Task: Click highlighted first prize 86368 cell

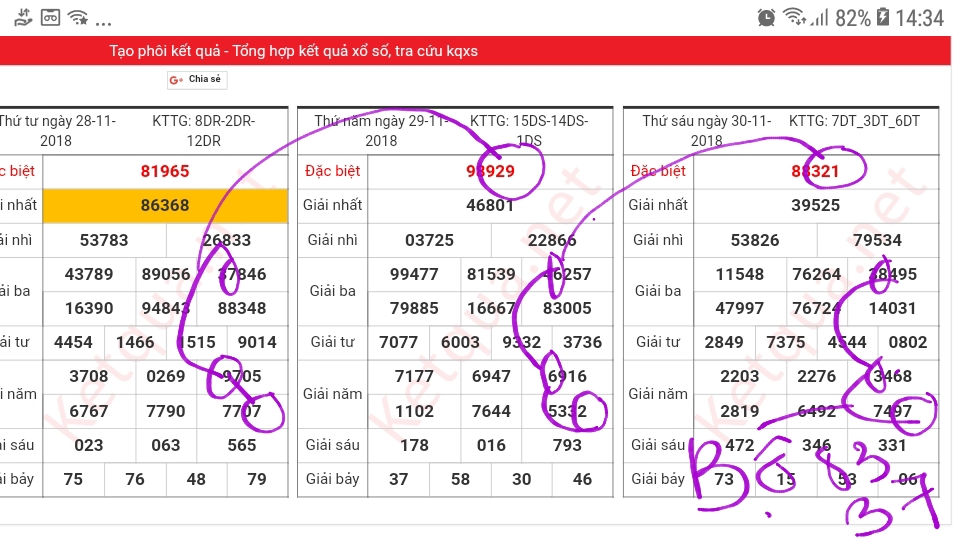Action: [x=165, y=205]
